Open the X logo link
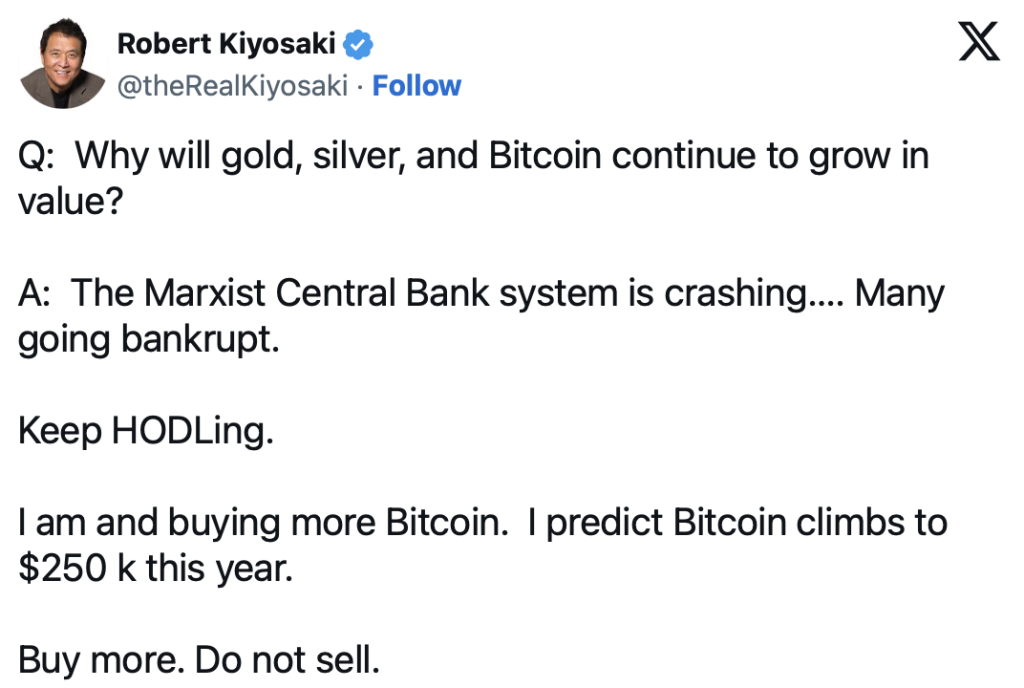The width and height of the screenshot is (1024, 688). tap(978, 41)
